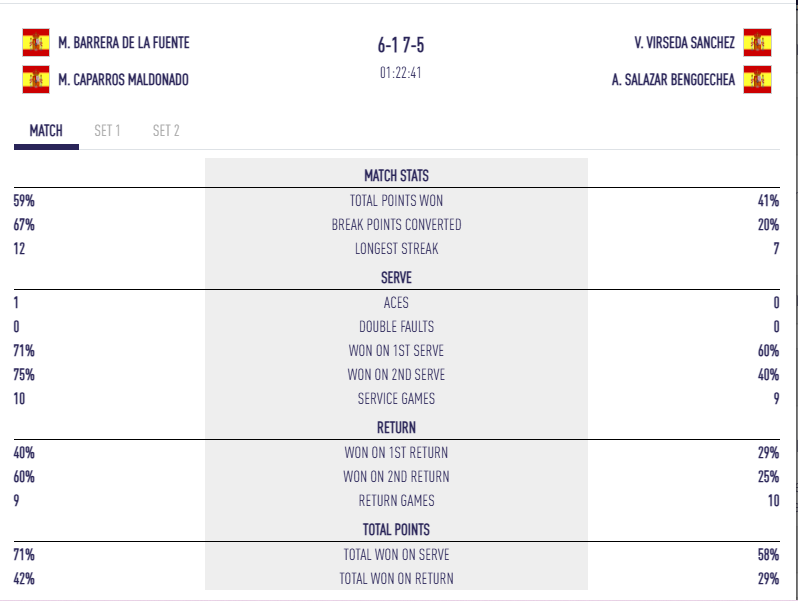Switch to the SET 1 tab
The image size is (798, 601).
[x=107, y=130]
